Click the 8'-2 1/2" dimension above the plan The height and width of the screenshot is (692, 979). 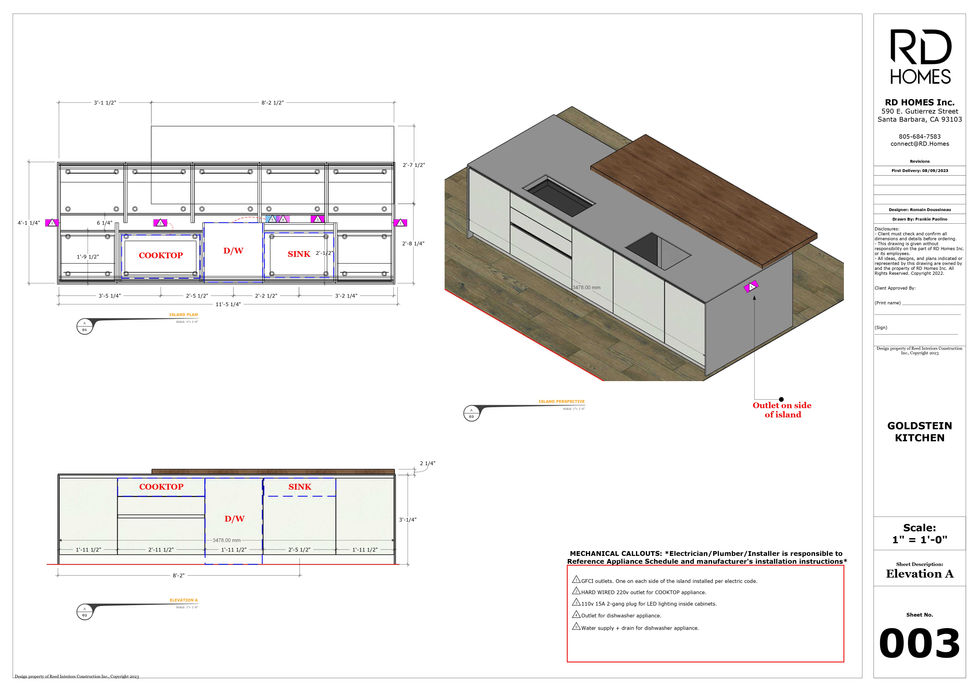272,102
